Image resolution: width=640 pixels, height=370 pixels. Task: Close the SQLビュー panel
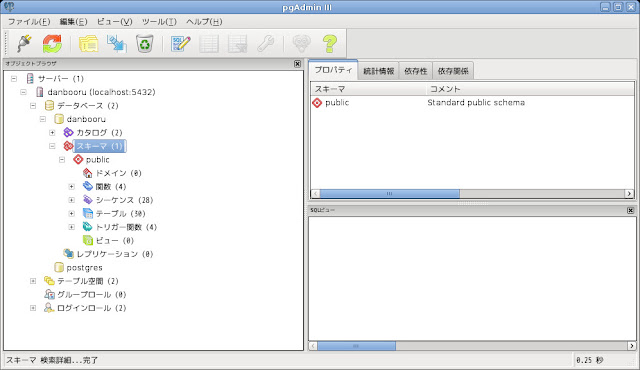pos(630,210)
